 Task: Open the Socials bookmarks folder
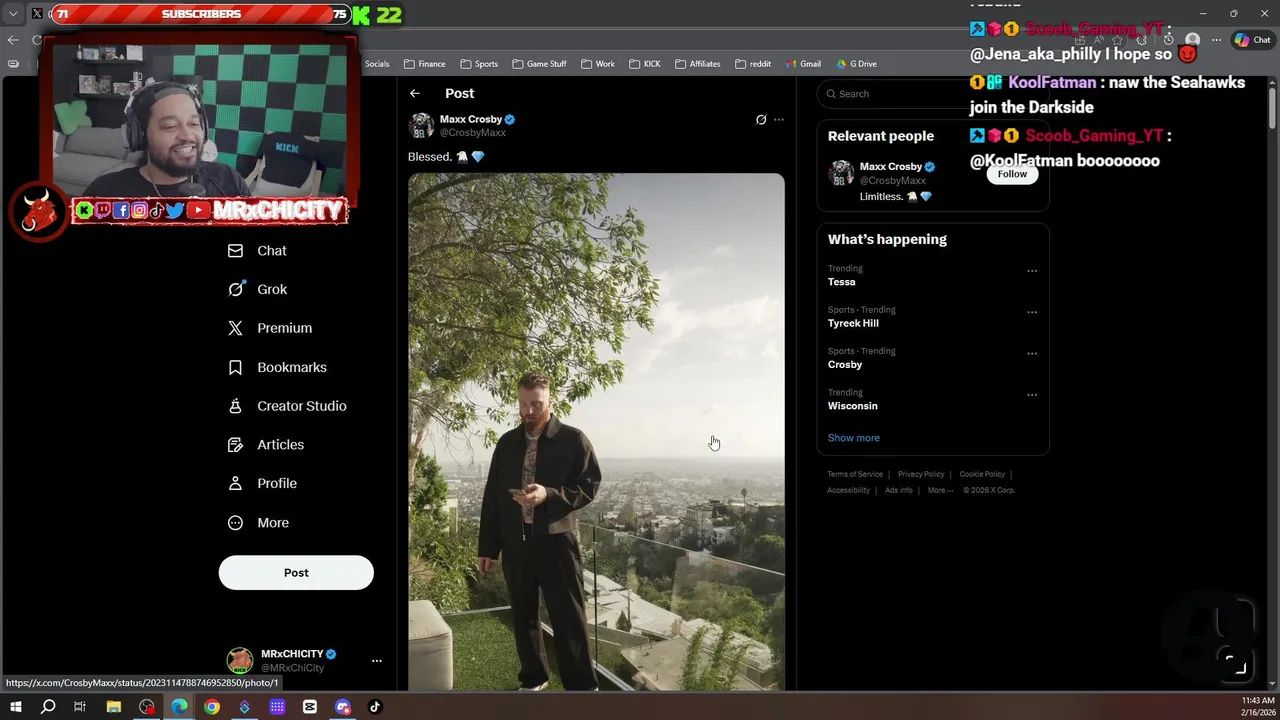[376, 64]
